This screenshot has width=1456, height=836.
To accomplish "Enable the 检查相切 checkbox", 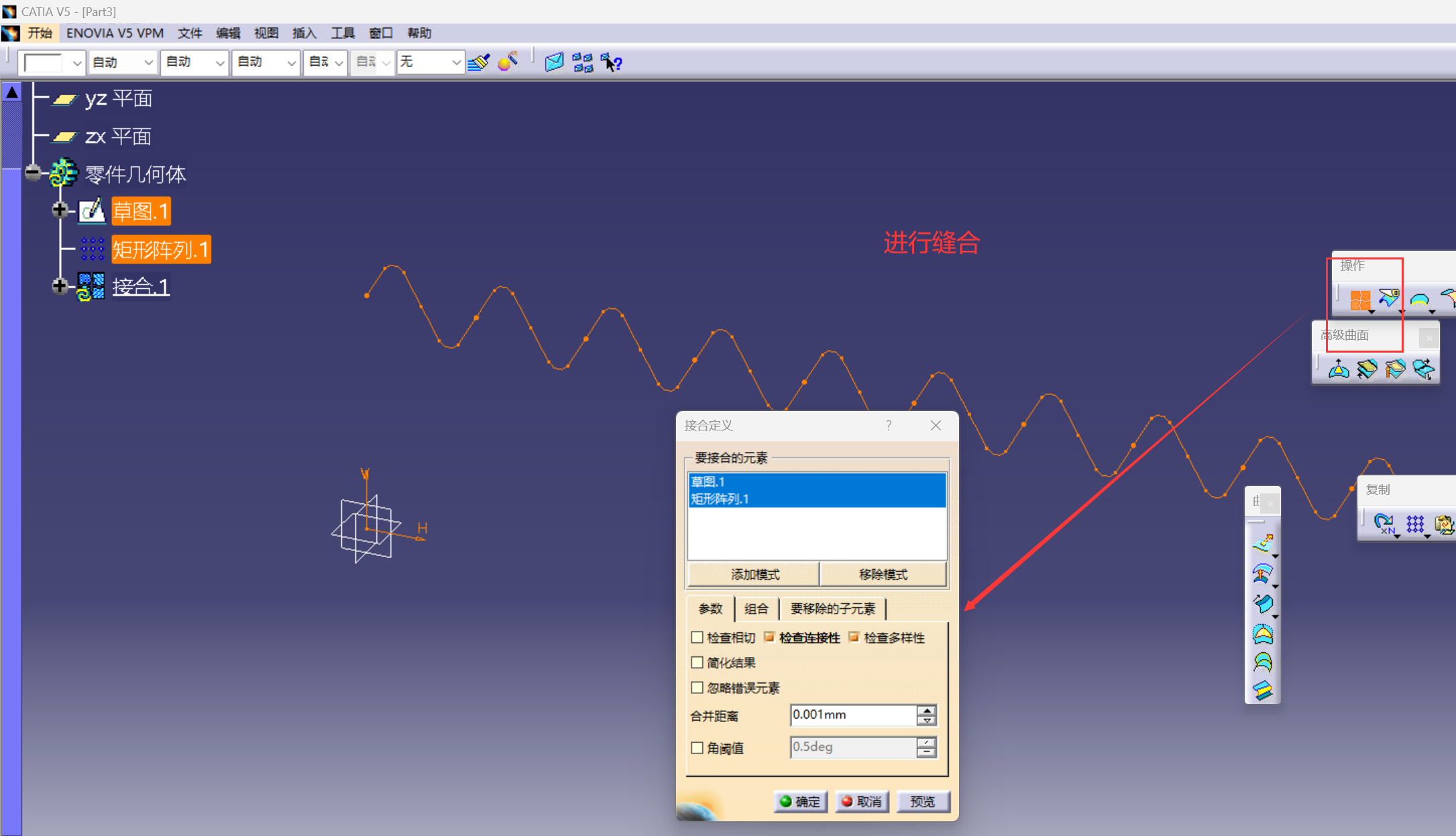I will click(x=697, y=638).
